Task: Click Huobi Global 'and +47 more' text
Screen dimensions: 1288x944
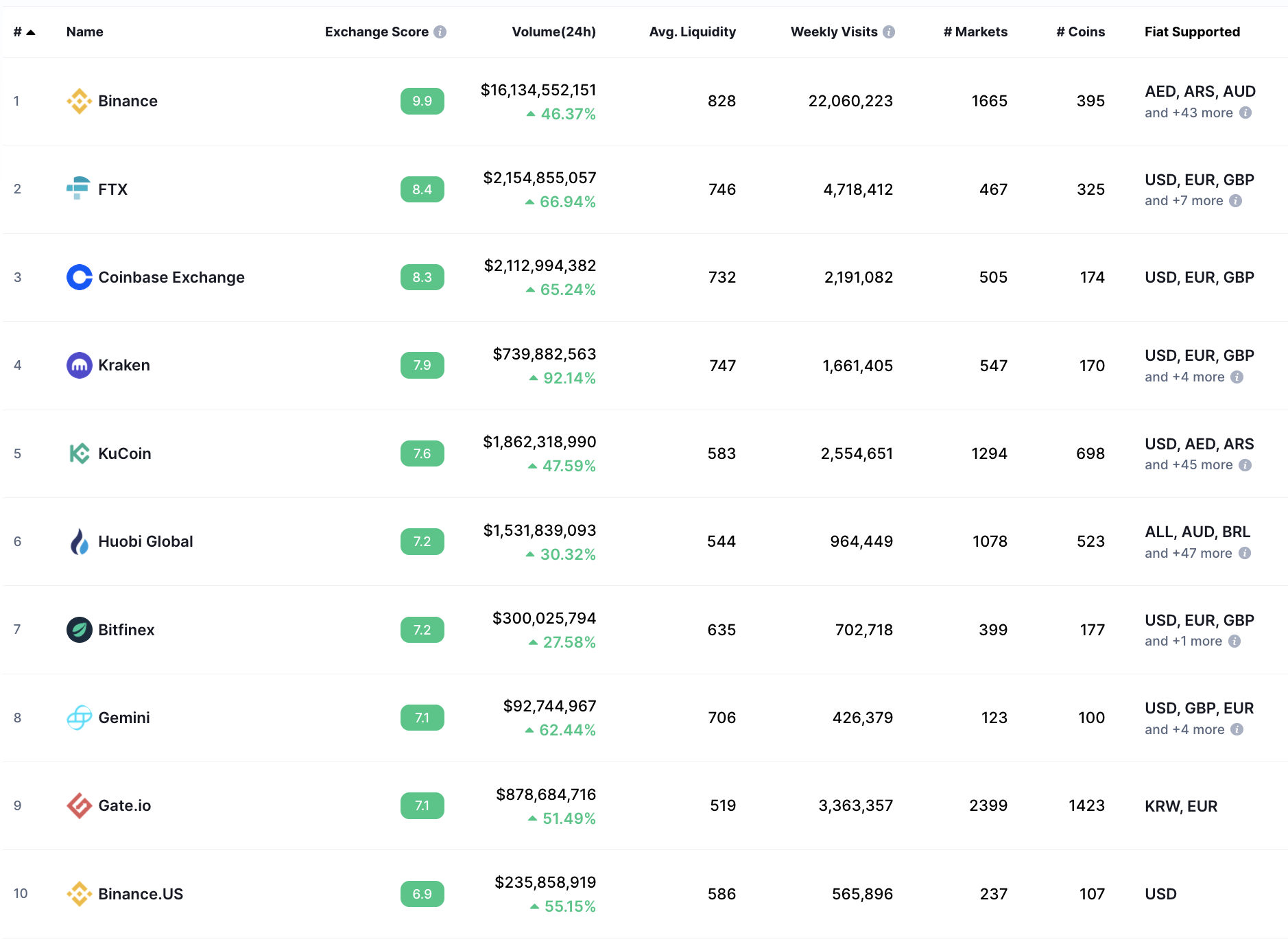Action: click(1189, 553)
